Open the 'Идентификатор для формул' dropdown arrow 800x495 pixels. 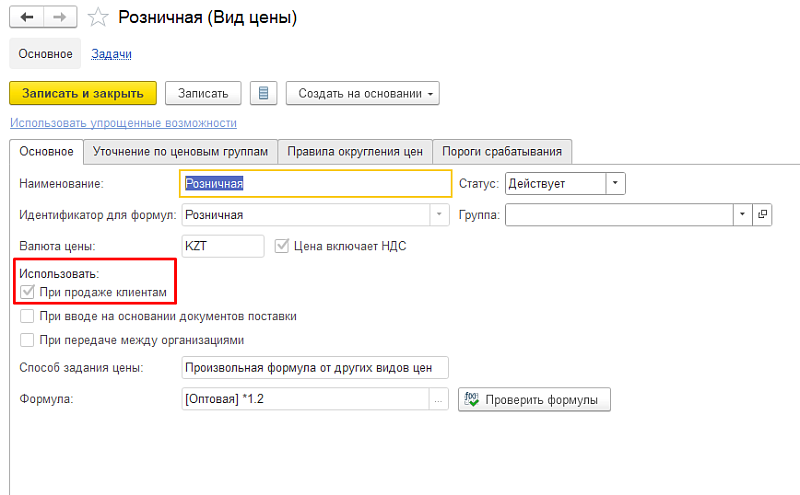pyautogui.click(x=439, y=214)
